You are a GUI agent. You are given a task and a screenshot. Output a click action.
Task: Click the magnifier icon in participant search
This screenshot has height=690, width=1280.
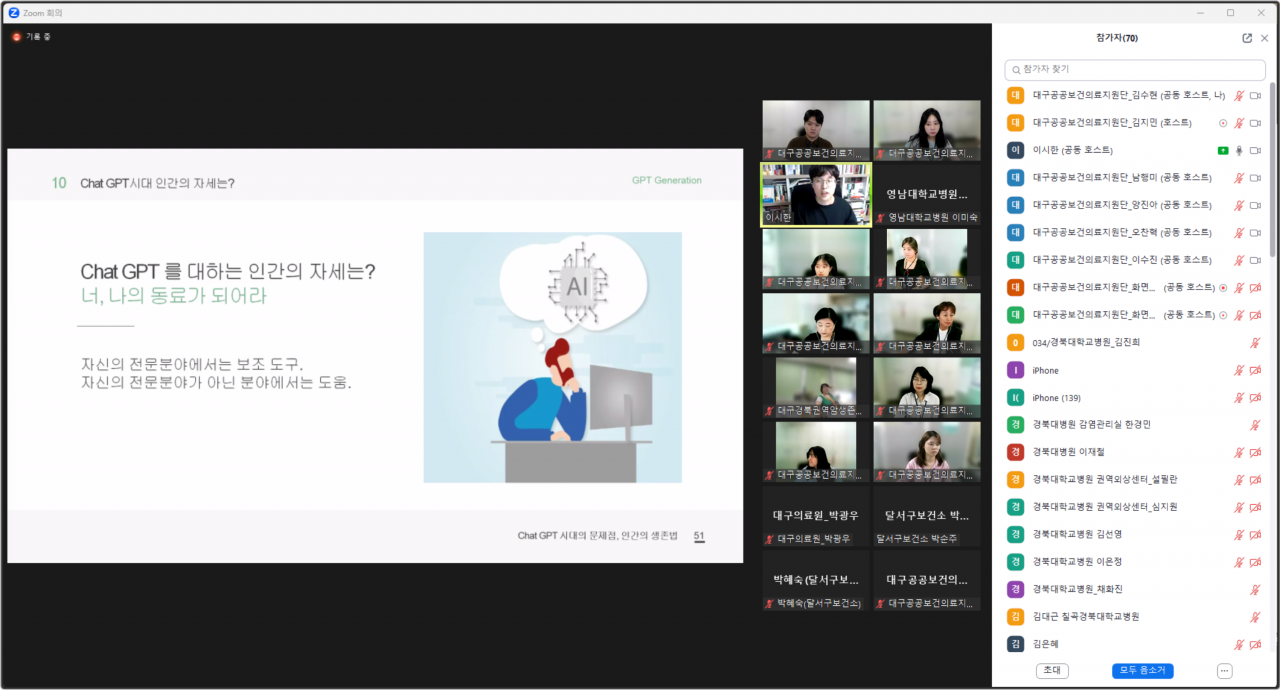1016,70
